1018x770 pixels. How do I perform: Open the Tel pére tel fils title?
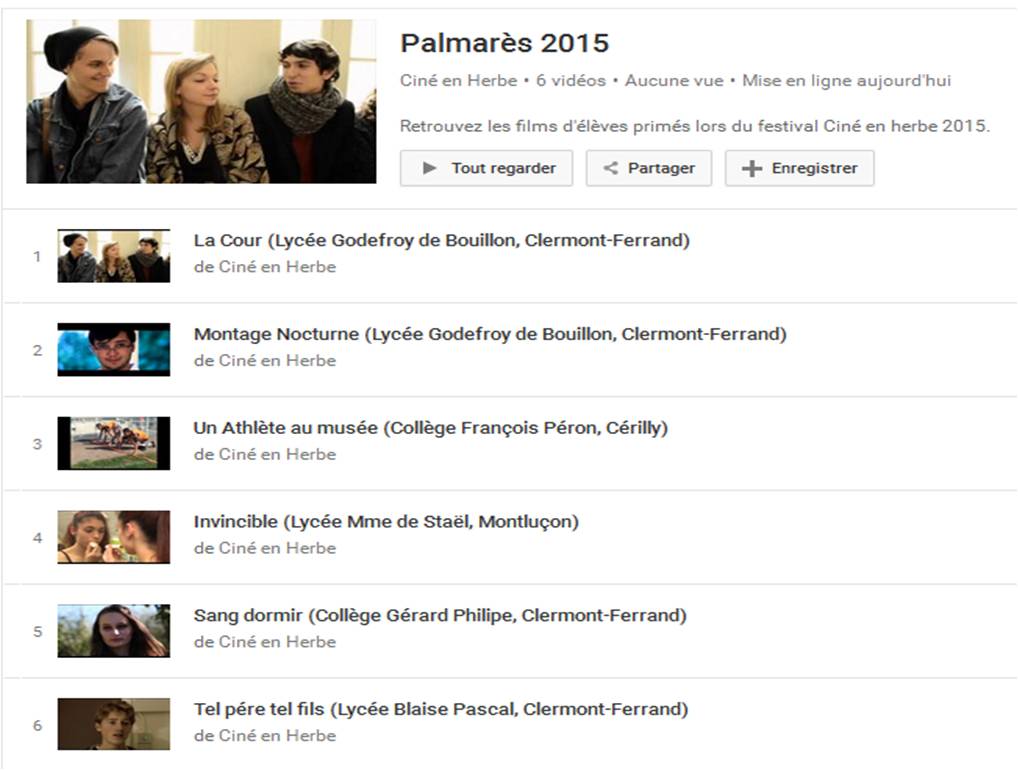pos(441,709)
